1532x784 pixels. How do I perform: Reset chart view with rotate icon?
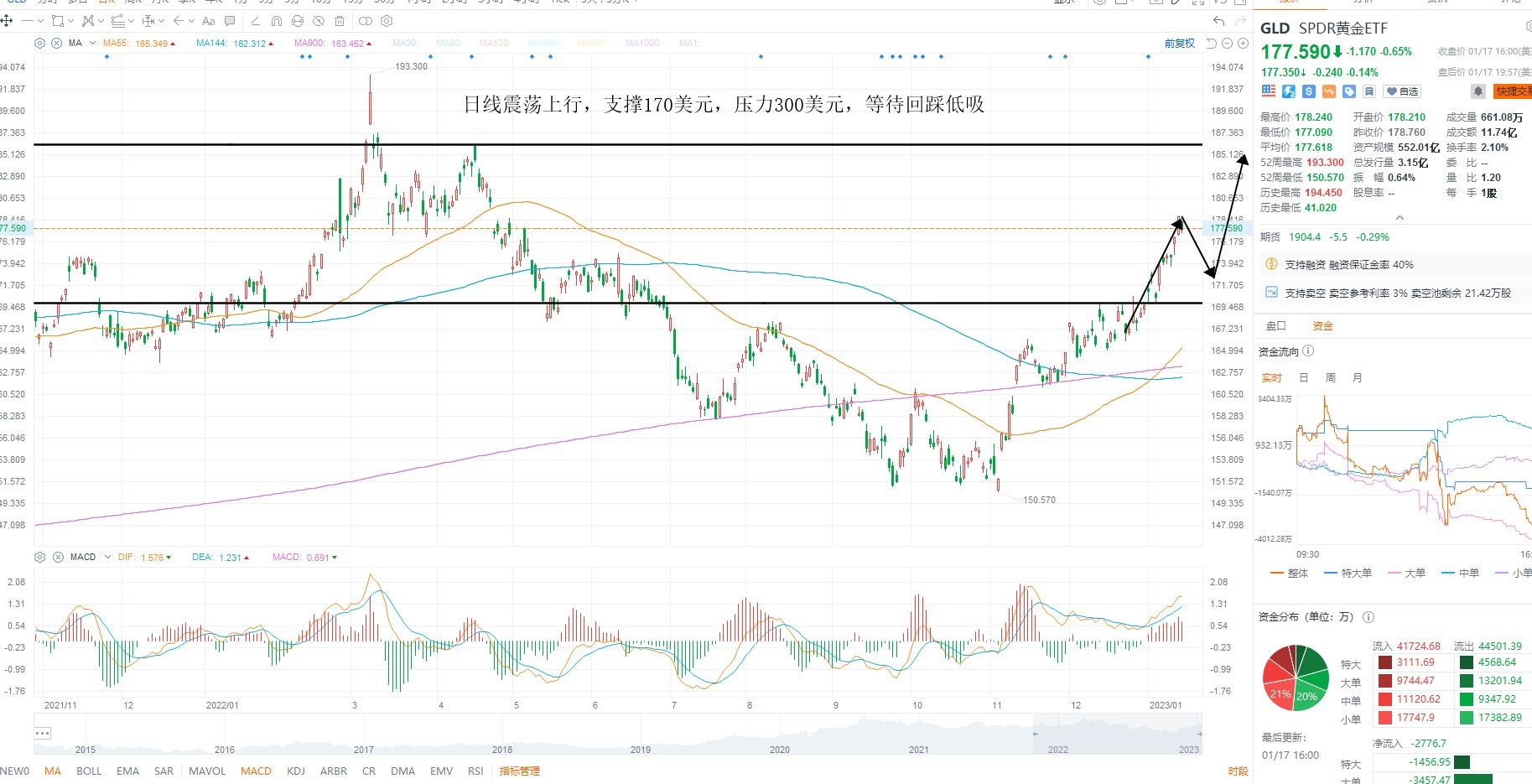point(1212,43)
